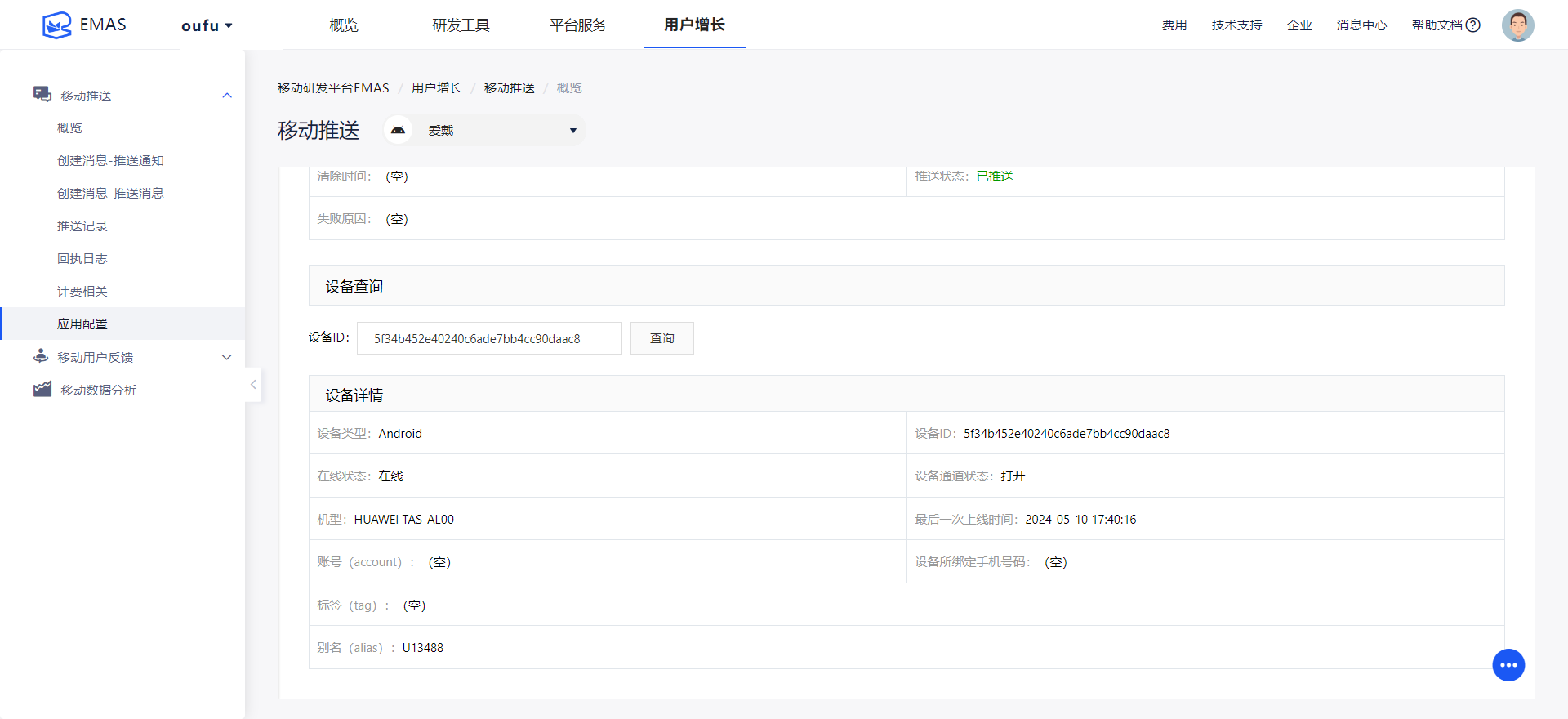Select the 用户增长 top tab
This screenshot has height=719, width=1568.
(x=694, y=25)
